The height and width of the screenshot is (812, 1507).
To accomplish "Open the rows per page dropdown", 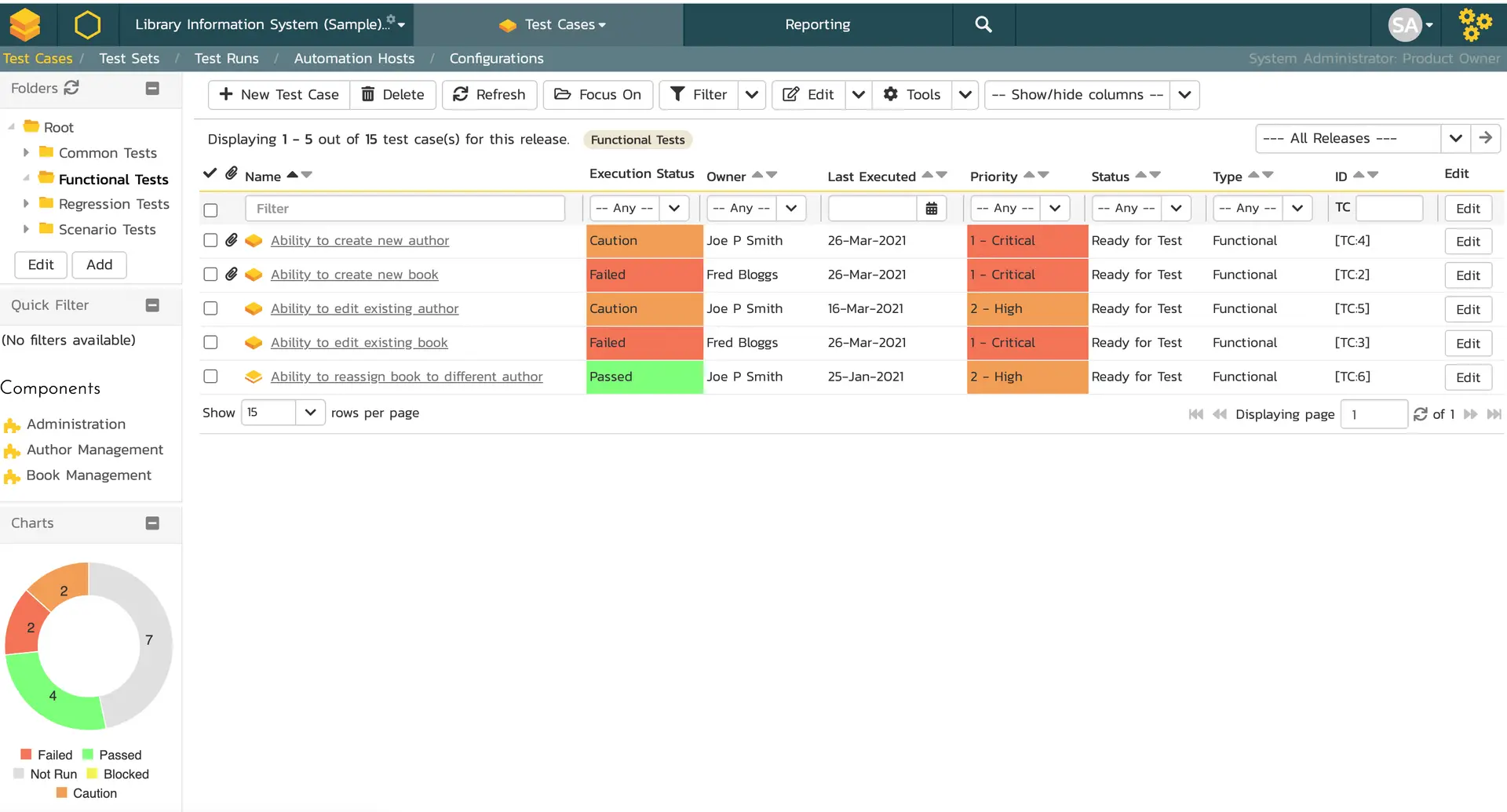I will (x=310, y=413).
